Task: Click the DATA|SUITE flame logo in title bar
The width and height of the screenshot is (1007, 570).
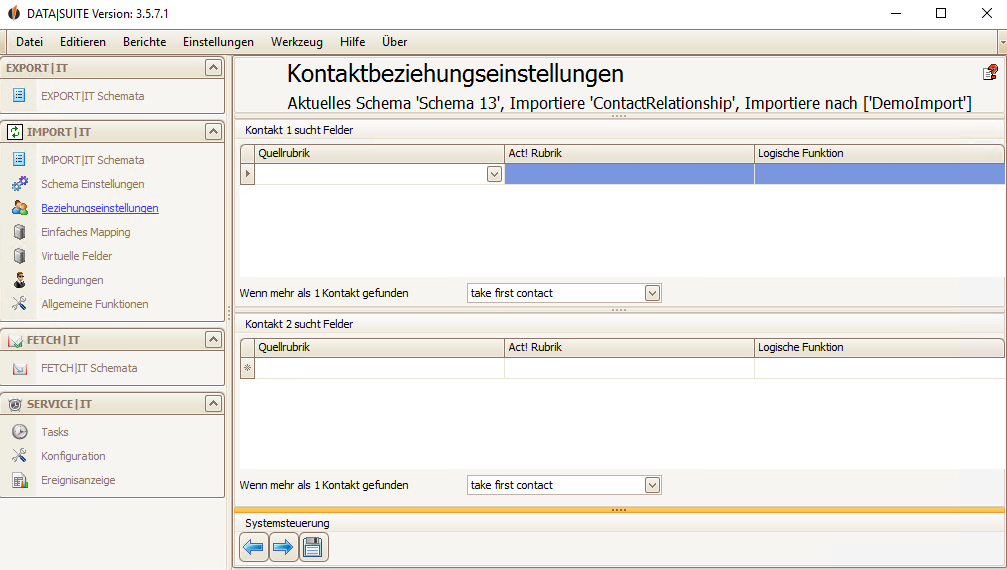Action: coord(13,13)
